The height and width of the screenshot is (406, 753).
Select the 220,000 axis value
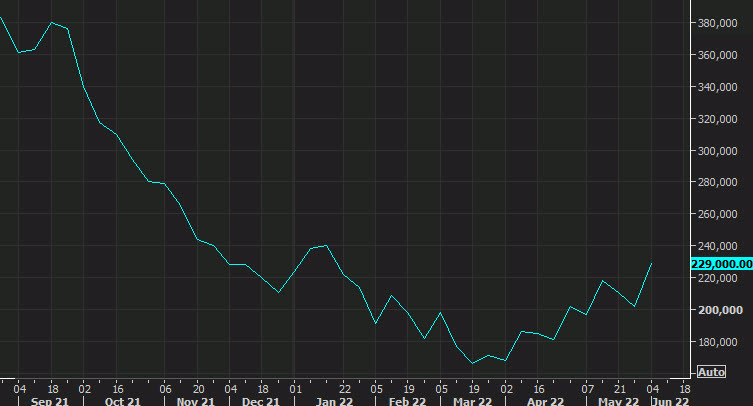(x=717, y=278)
